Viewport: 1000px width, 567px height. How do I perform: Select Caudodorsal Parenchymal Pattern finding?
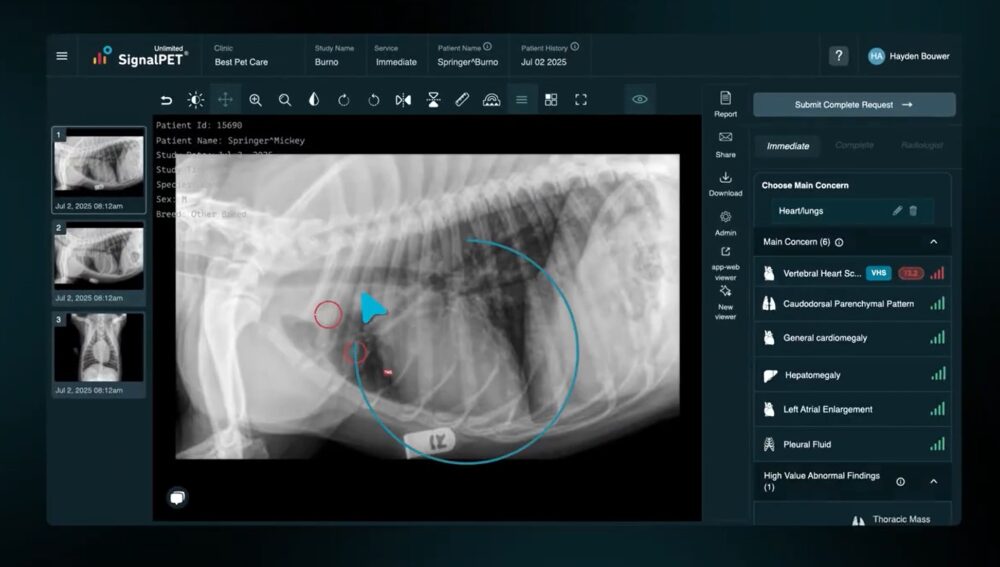coord(853,304)
